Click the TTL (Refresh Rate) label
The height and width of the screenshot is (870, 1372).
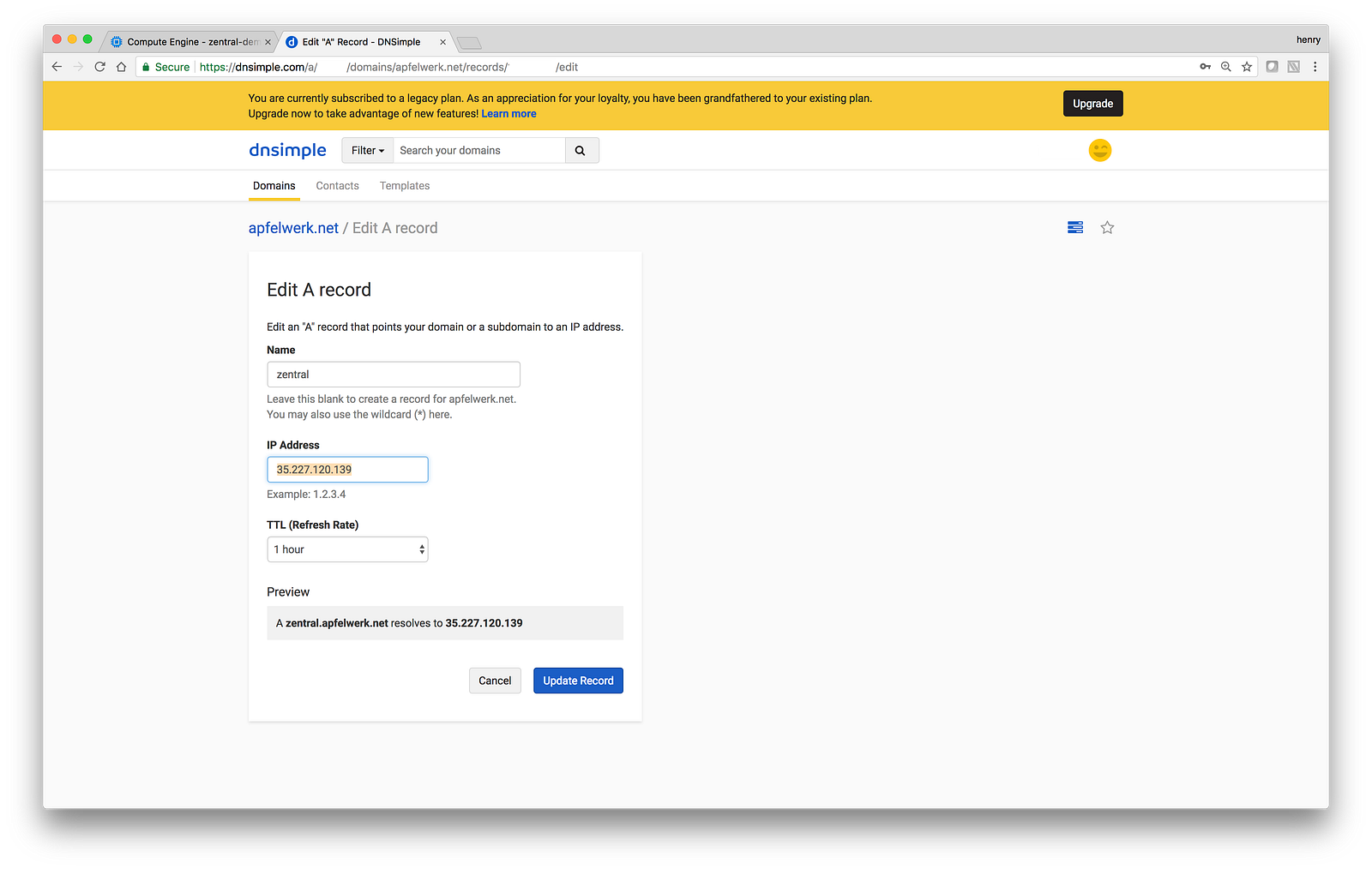313,525
